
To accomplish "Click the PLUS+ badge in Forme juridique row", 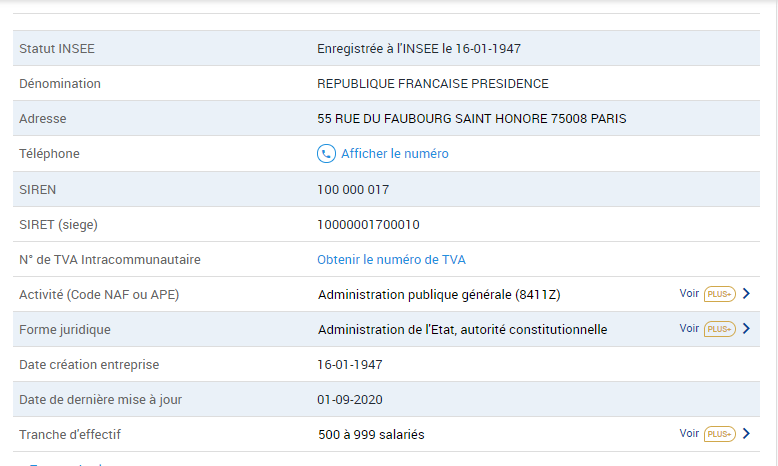I will pyautogui.click(x=719, y=329).
